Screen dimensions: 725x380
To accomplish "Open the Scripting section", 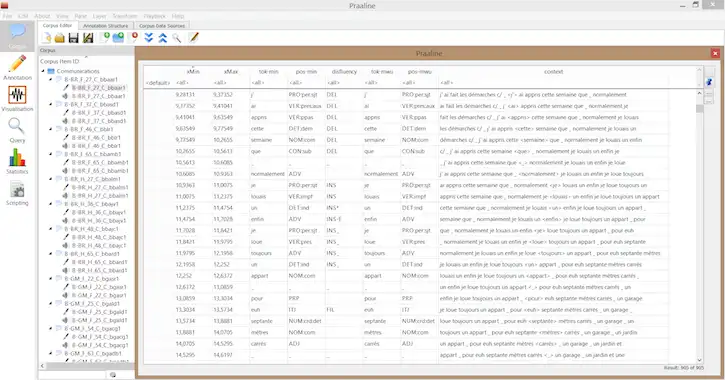I will click(x=17, y=193).
